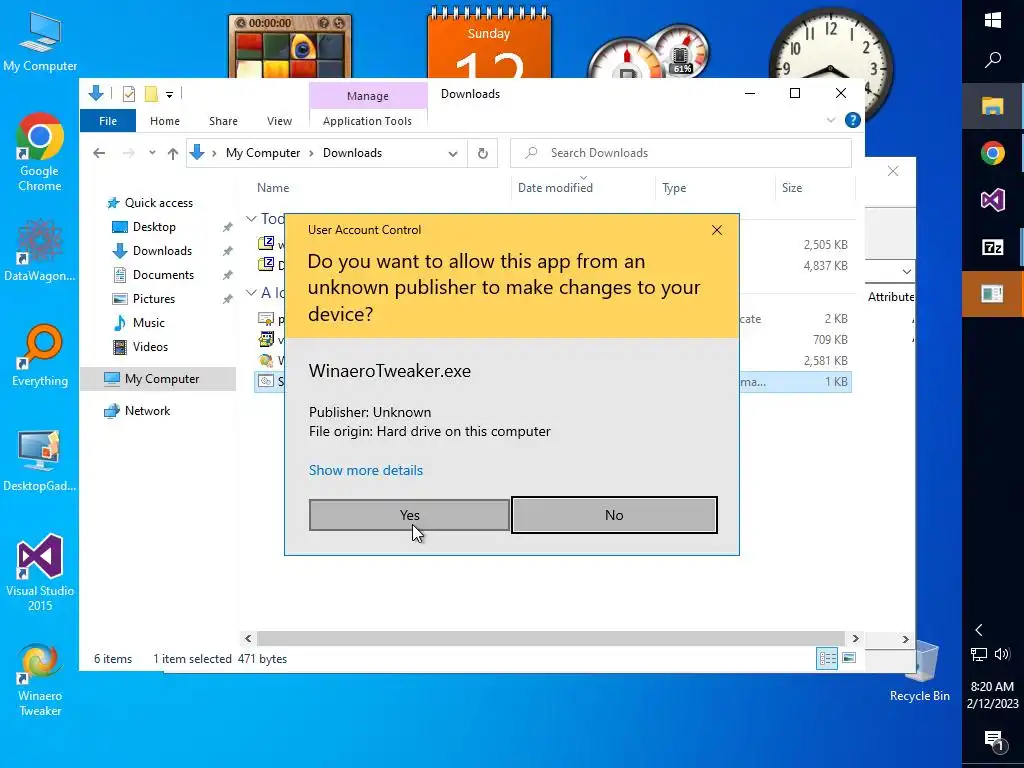Select the Recycle Bin desktop icon
This screenshot has height=768, width=1024.
coord(920,671)
